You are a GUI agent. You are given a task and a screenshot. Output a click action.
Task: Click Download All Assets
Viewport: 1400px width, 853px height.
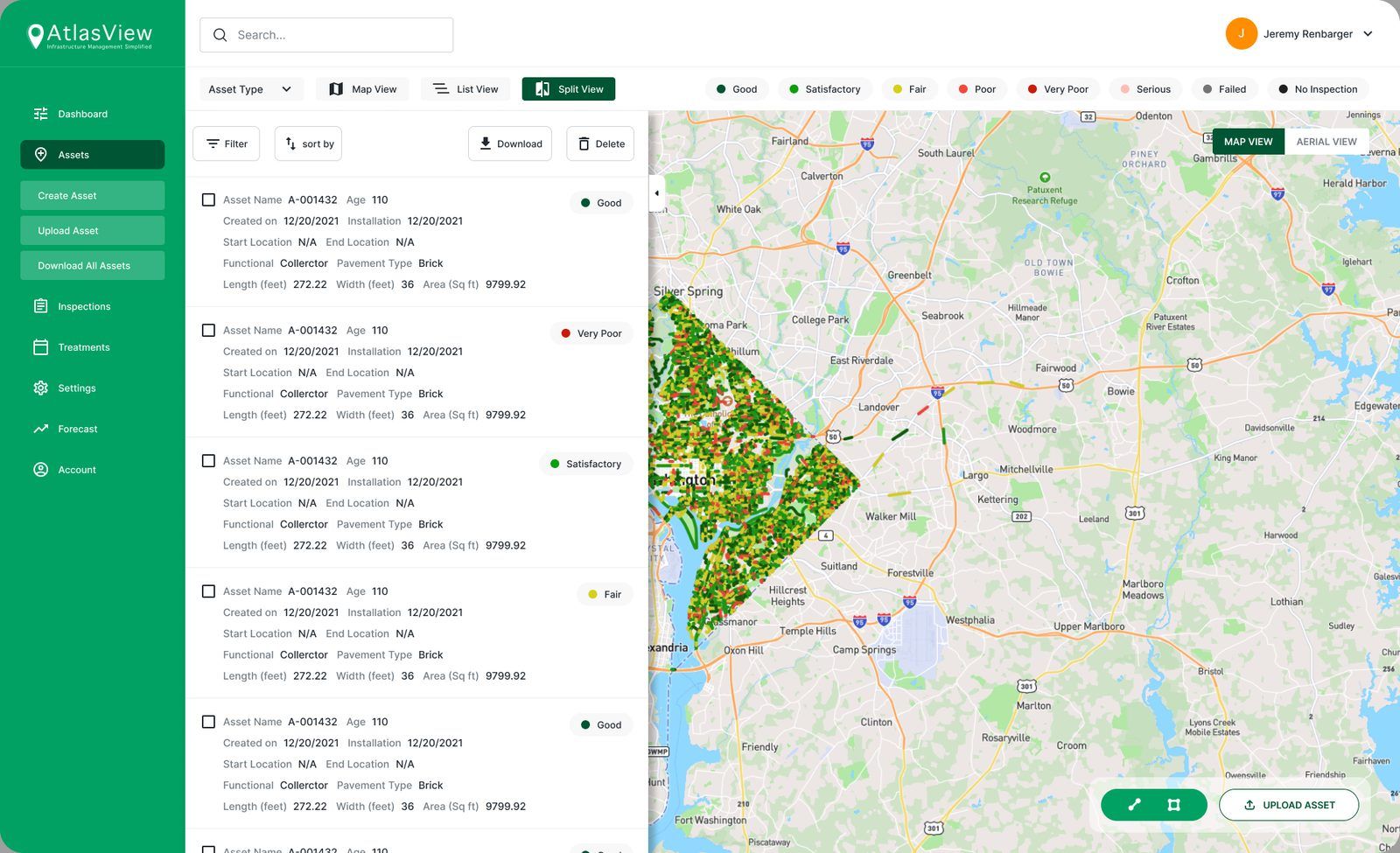(x=92, y=265)
